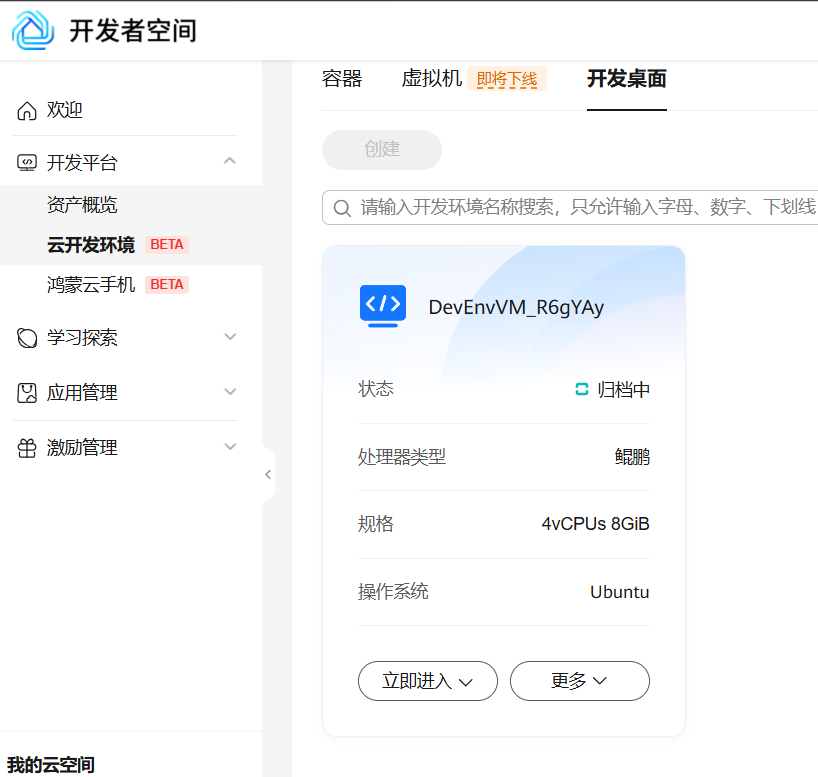Click the 开发者空间 house logo icon
The width and height of the screenshot is (818, 777).
tap(33, 30)
